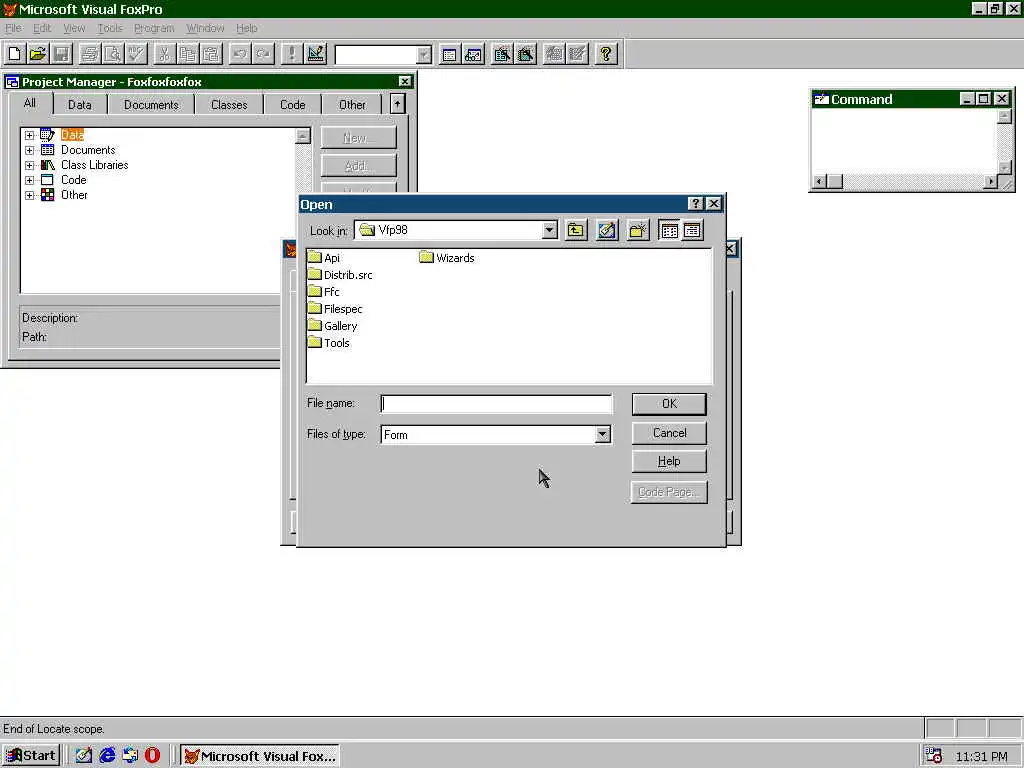Viewport: 1024px width, 768px height.
Task: Click Add button in Project Manager
Action: tap(359, 166)
